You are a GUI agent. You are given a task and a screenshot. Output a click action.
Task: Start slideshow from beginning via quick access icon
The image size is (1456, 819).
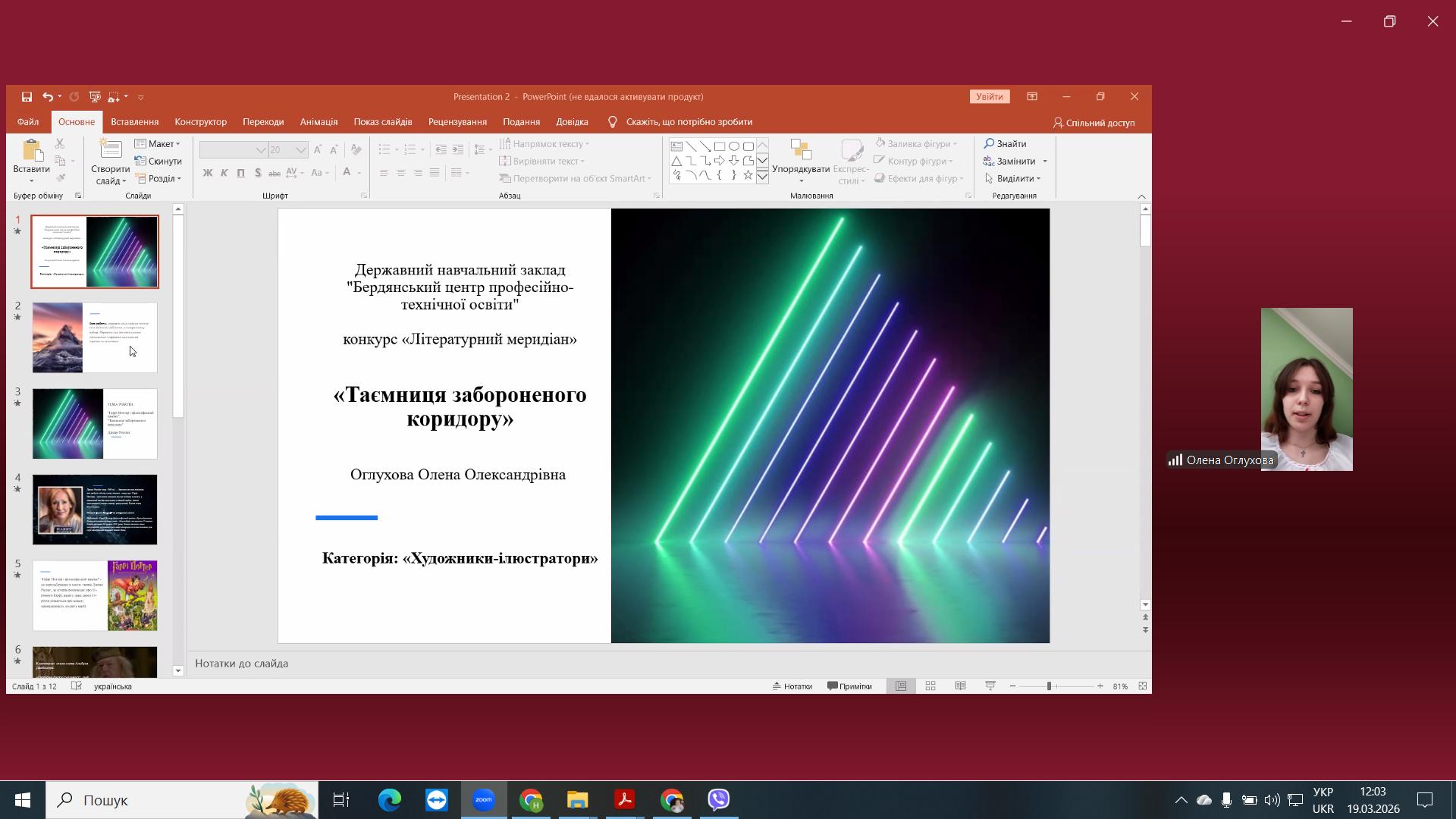pyautogui.click(x=95, y=97)
